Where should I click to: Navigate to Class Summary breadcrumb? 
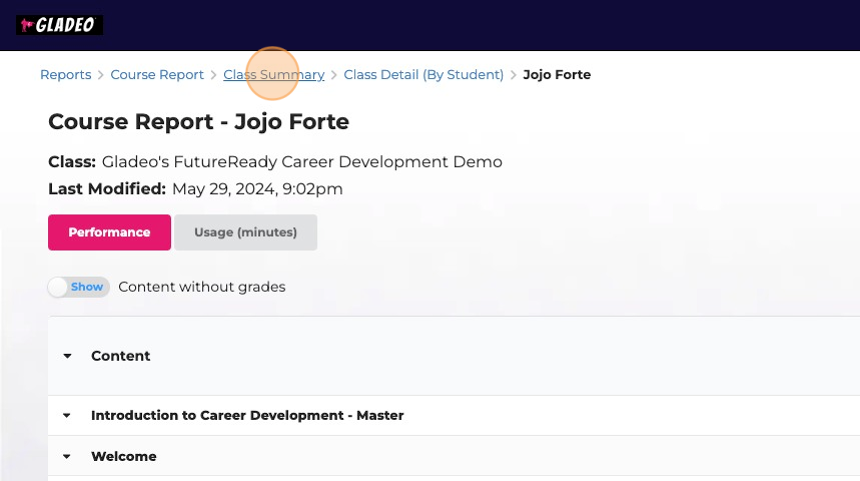click(x=273, y=75)
